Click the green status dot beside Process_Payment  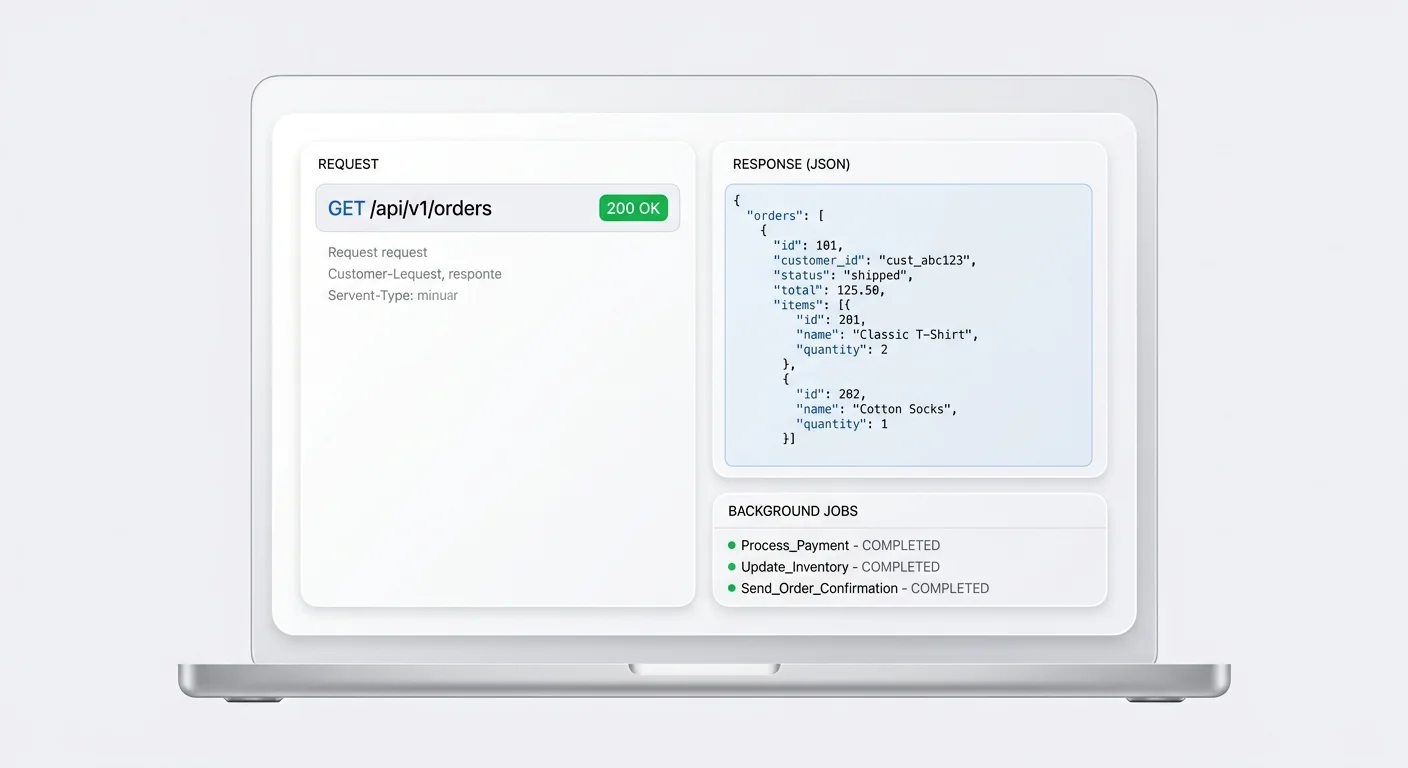732,546
